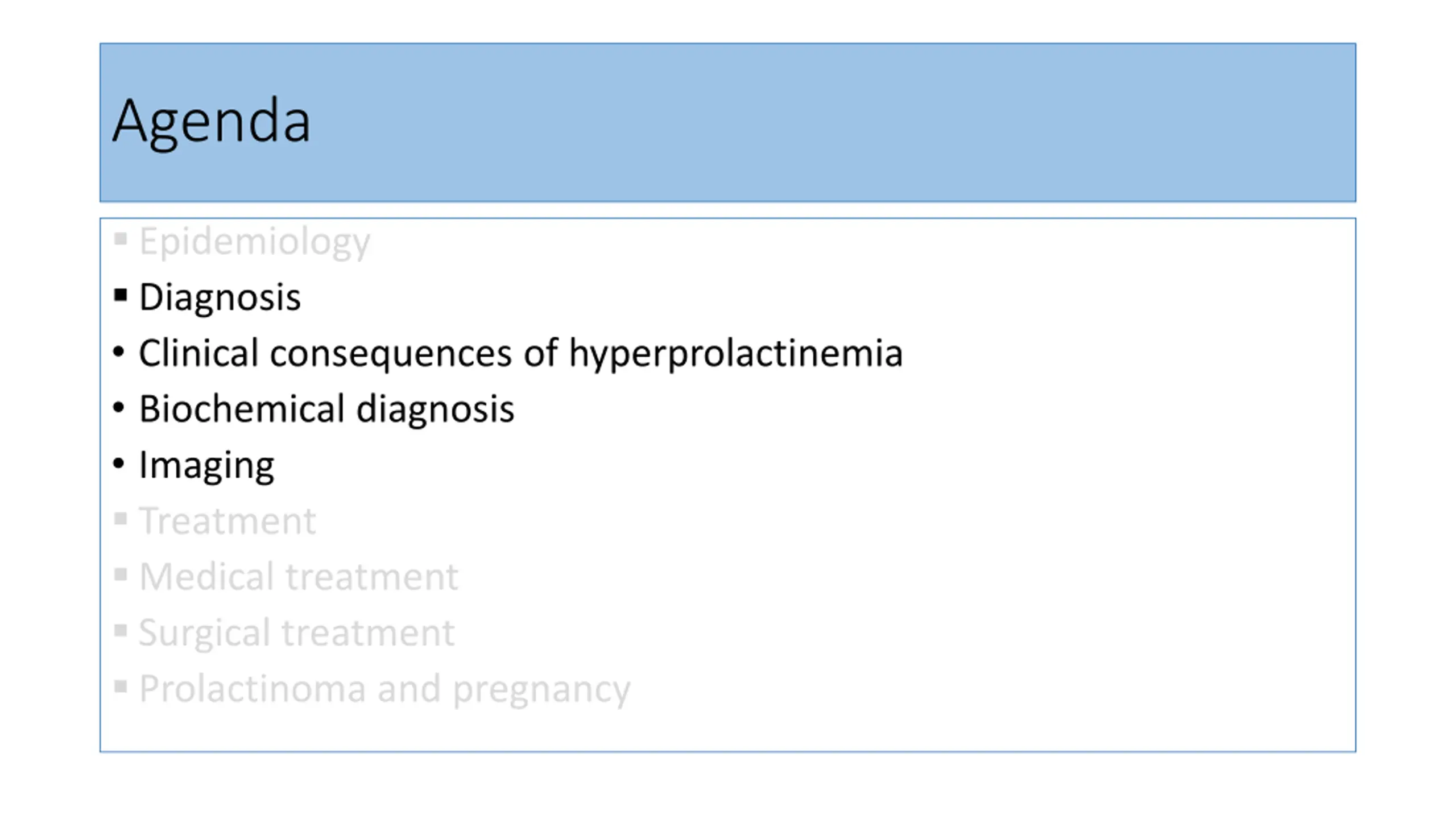Click the Diagnosis heading text
1456x819 pixels.
[x=220, y=297]
